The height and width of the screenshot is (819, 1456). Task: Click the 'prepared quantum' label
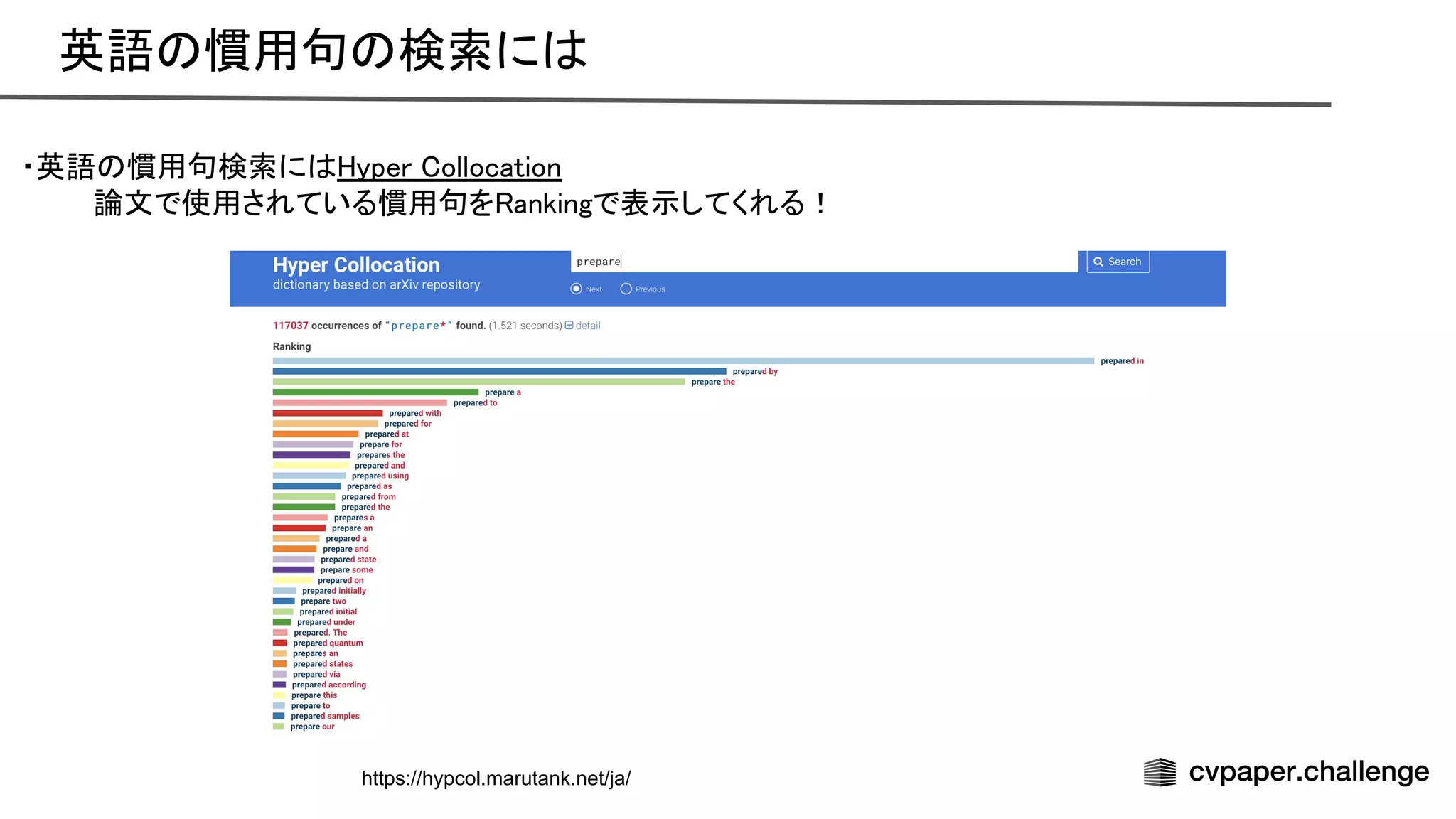coord(328,643)
